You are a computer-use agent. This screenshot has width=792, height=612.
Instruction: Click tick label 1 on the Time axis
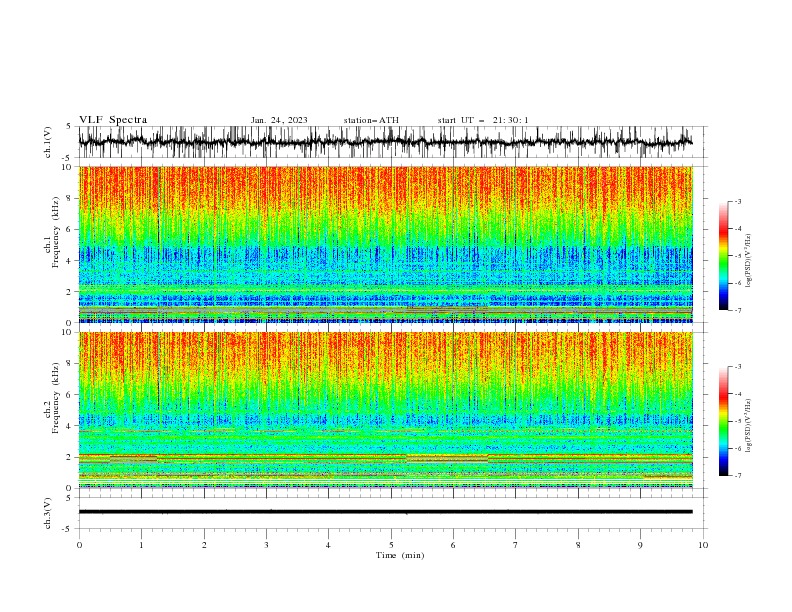(141, 545)
